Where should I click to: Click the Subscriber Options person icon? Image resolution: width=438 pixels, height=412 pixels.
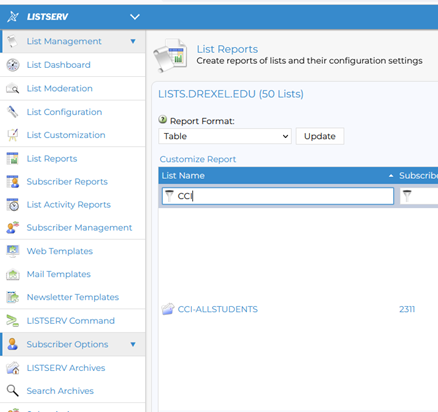pyautogui.click(x=13, y=344)
